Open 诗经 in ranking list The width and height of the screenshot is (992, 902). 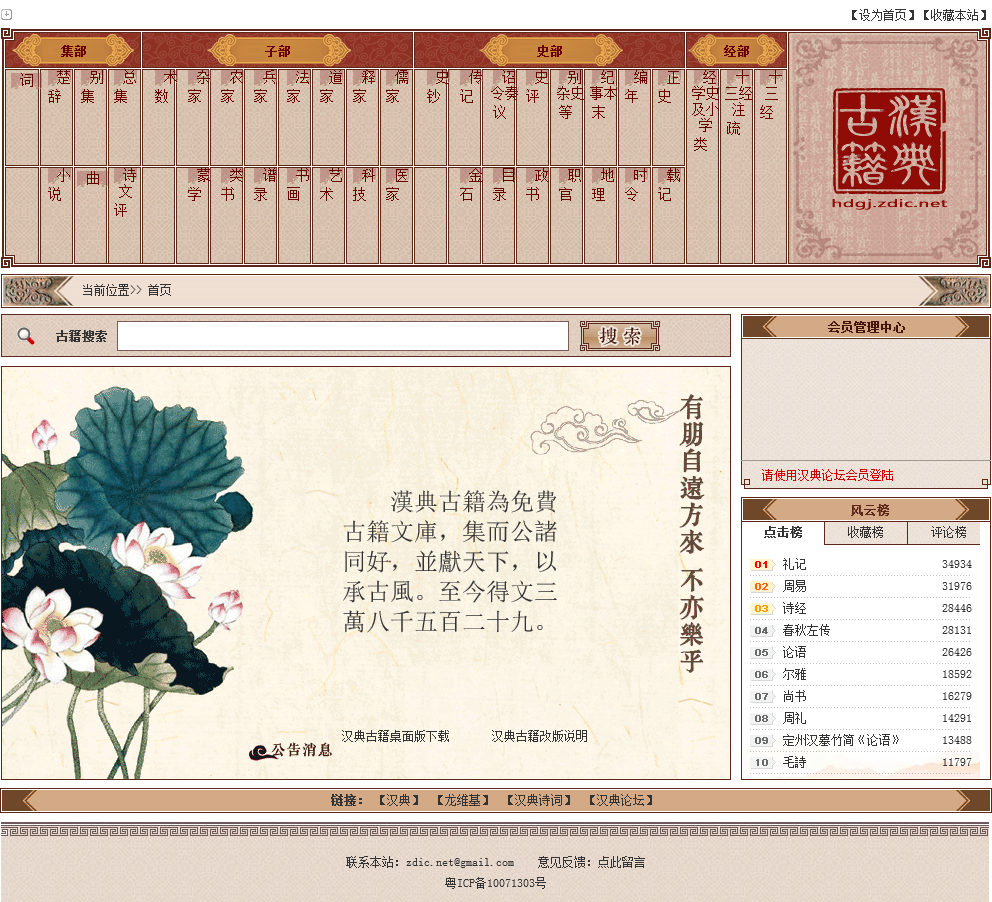click(794, 609)
